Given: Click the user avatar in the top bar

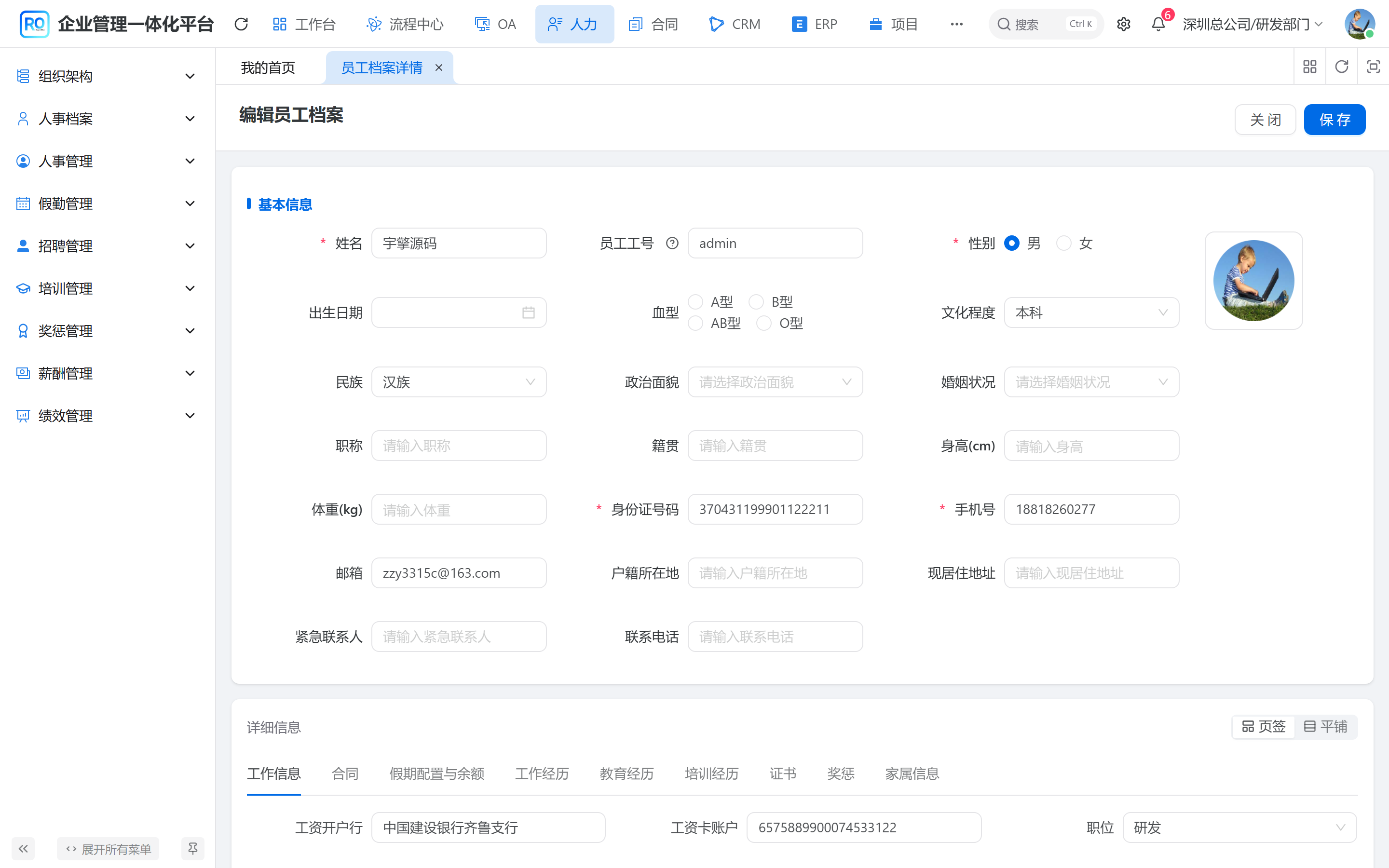Looking at the screenshot, I should pos(1359,24).
